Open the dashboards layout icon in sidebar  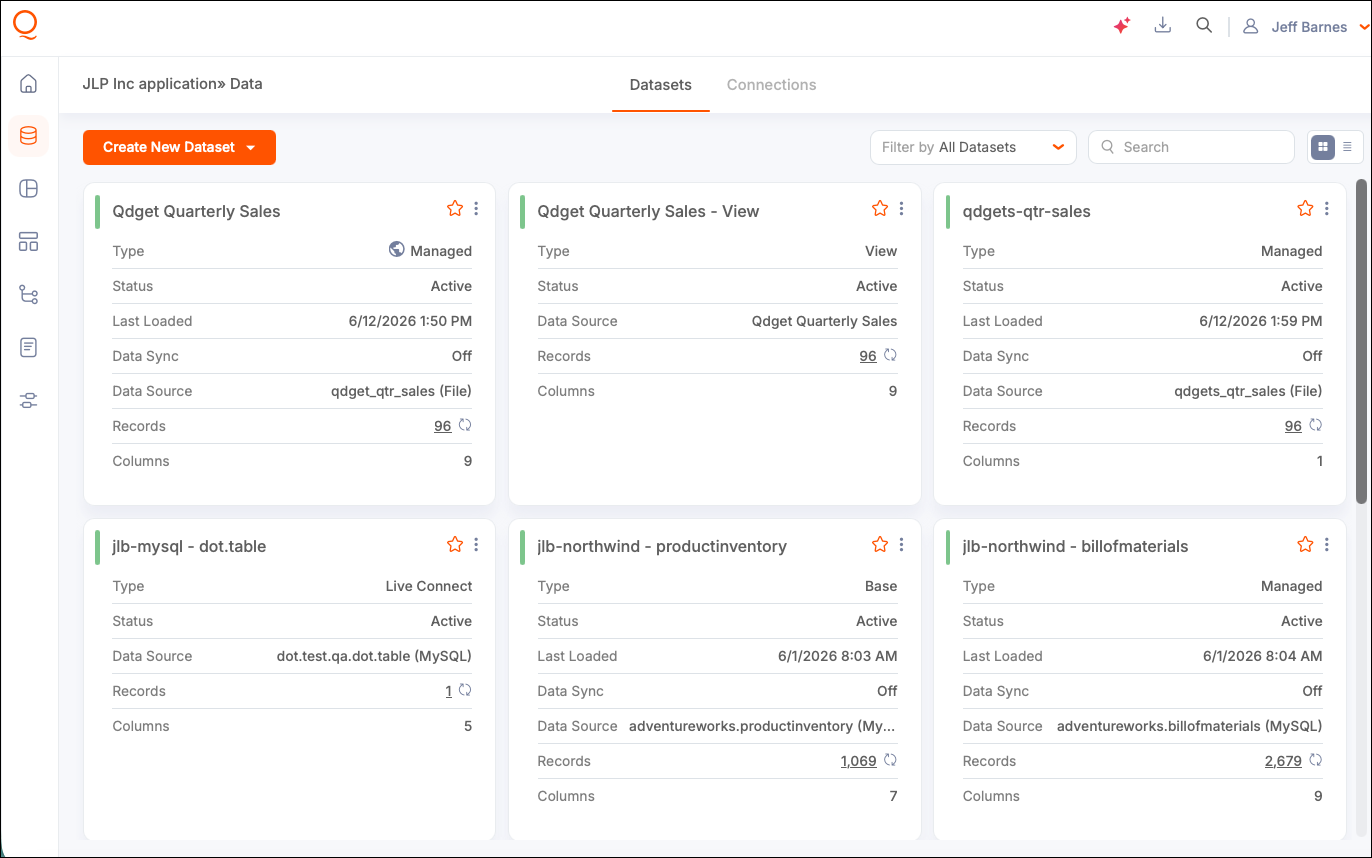pyautogui.click(x=28, y=241)
